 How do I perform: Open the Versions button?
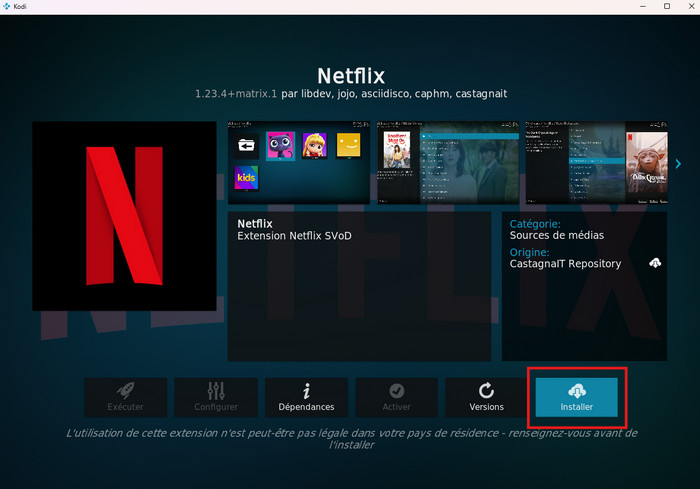pyautogui.click(x=486, y=397)
